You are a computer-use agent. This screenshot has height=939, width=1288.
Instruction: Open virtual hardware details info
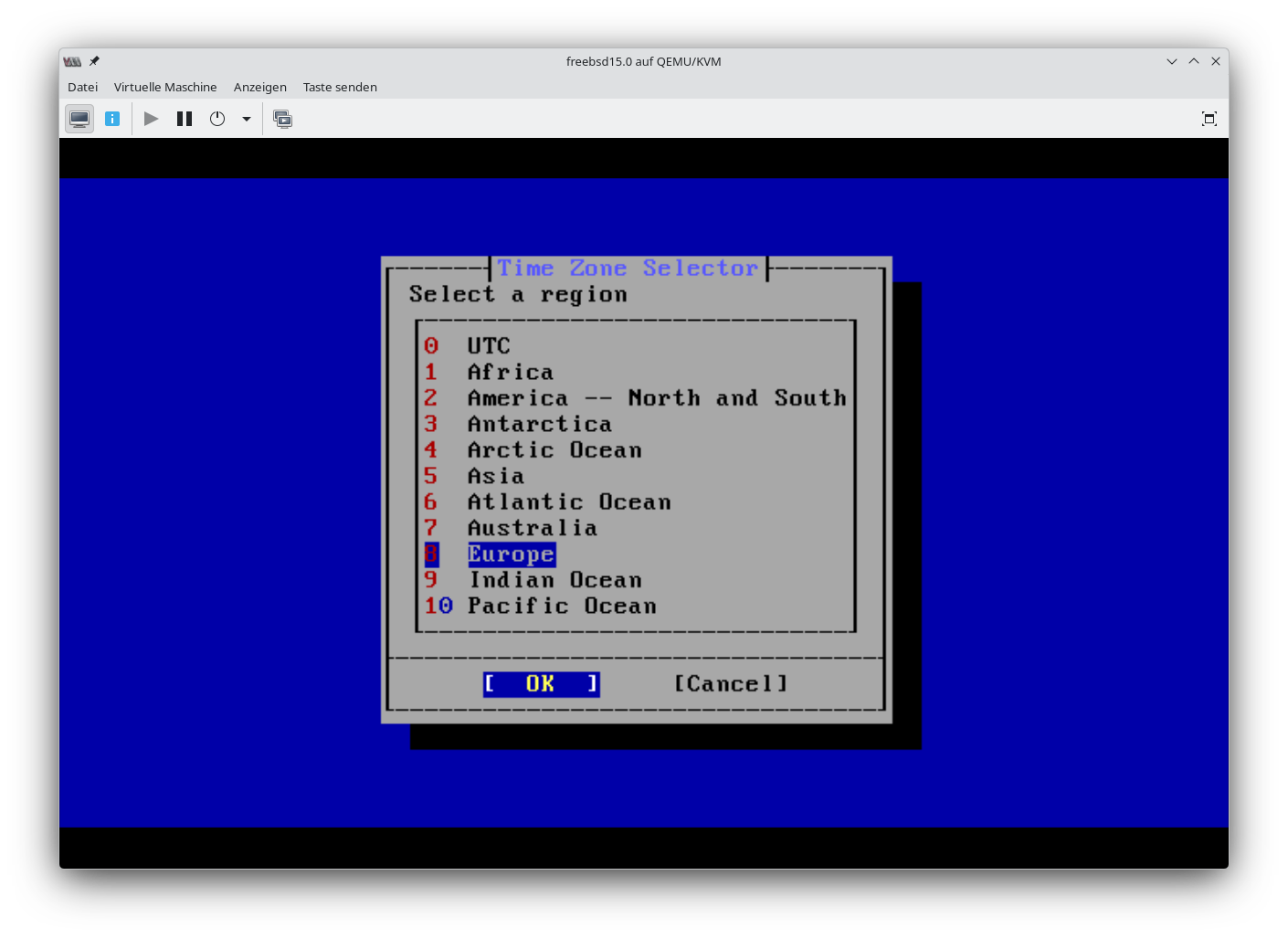point(112,119)
